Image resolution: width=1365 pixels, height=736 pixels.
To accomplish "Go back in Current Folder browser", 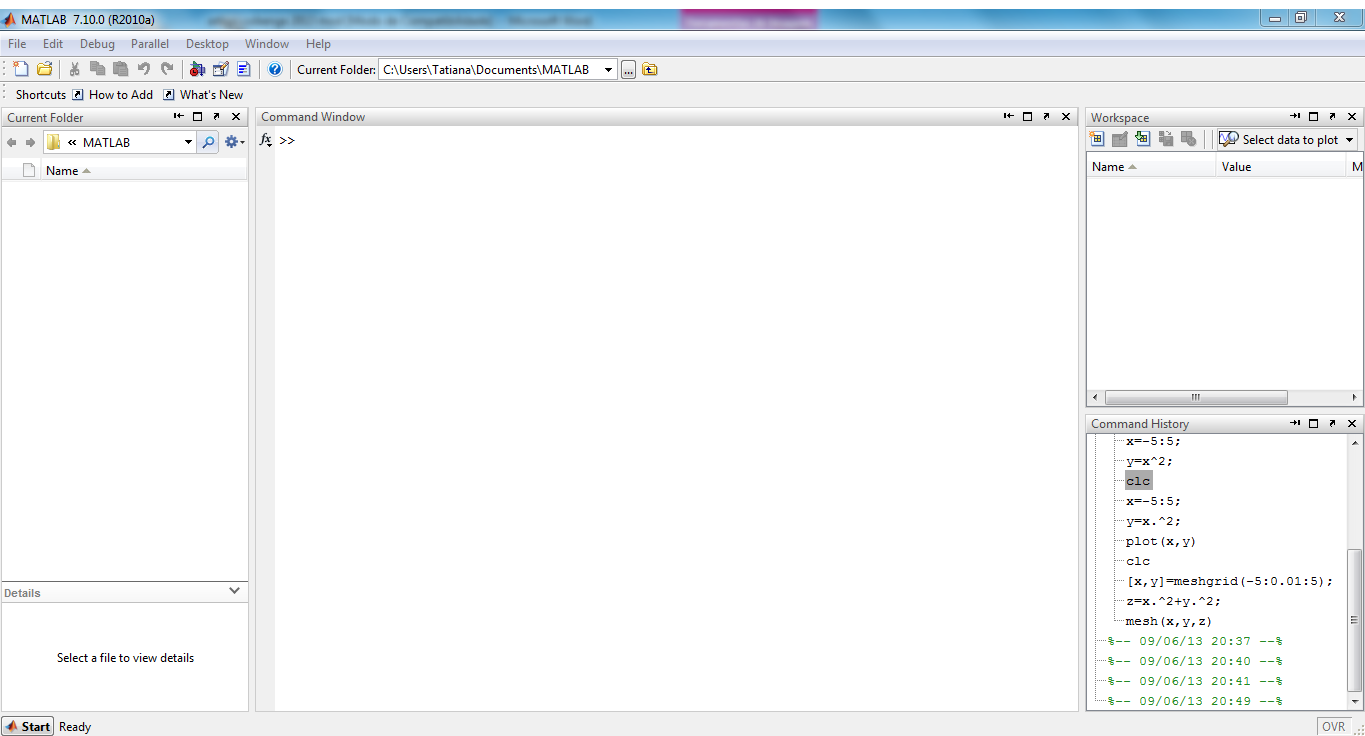I will pyautogui.click(x=12, y=143).
